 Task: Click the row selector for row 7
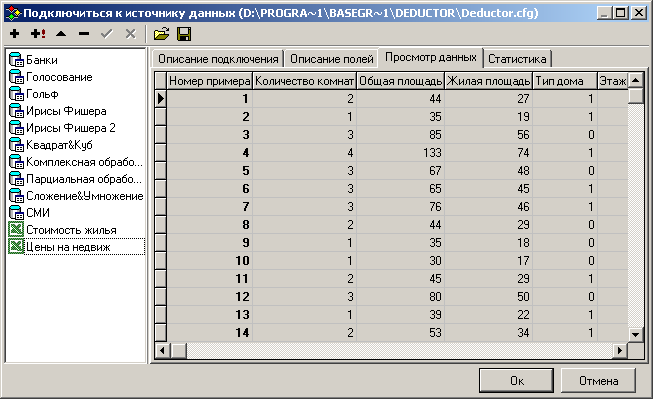coord(161,207)
